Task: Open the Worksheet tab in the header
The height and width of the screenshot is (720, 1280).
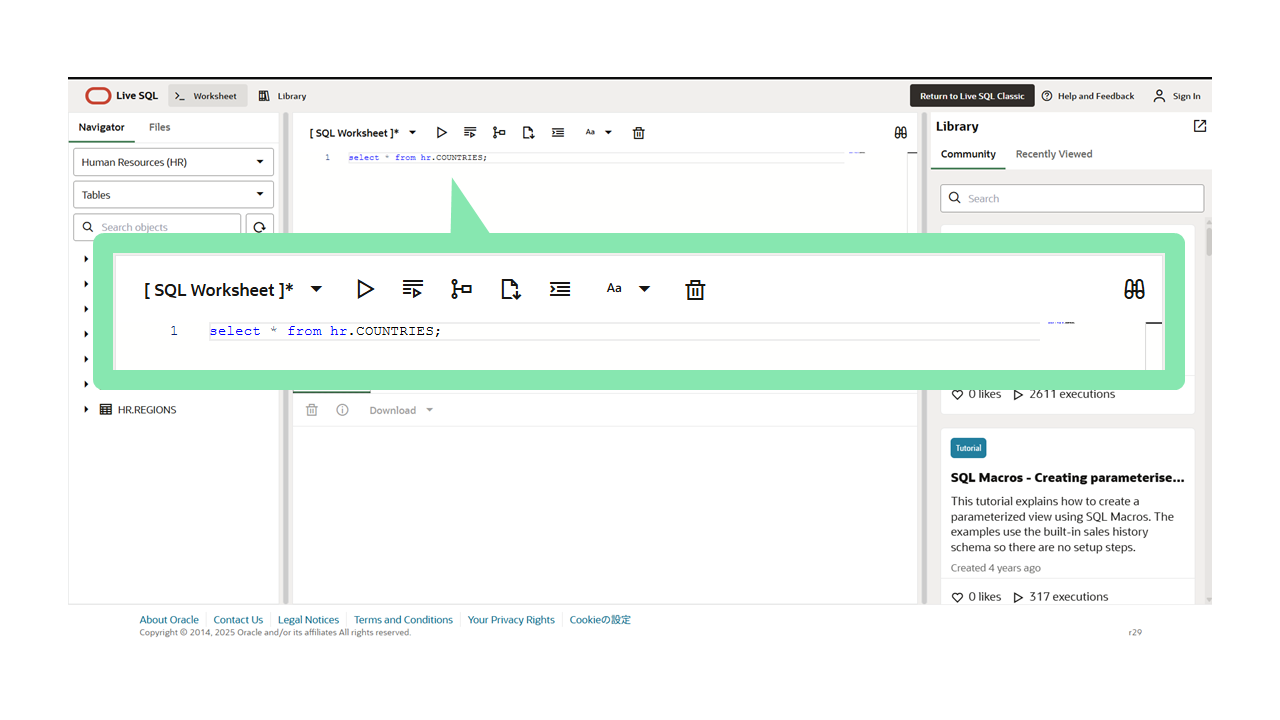Action: tap(206, 96)
